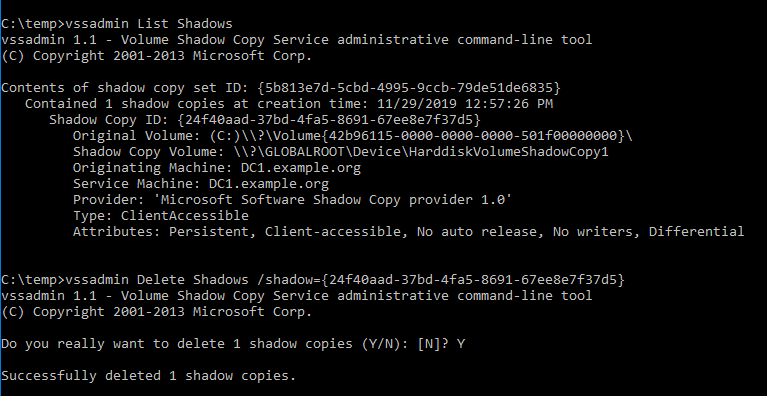Click the Provider name text line
Image resolution: width=767 pixels, height=396 pixels.
pyautogui.click(x=292, y=199)
